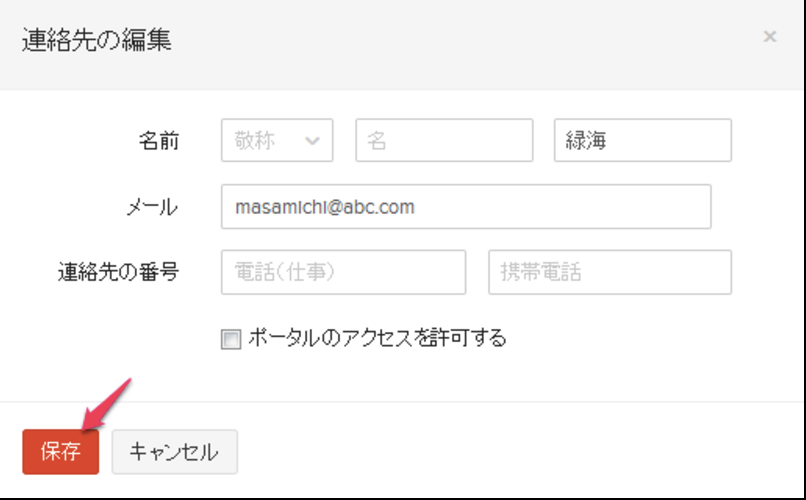This screenshot has width=806, height=500.
Task: Close the 連絡先の編集 dialog with X
Action: 769,37
